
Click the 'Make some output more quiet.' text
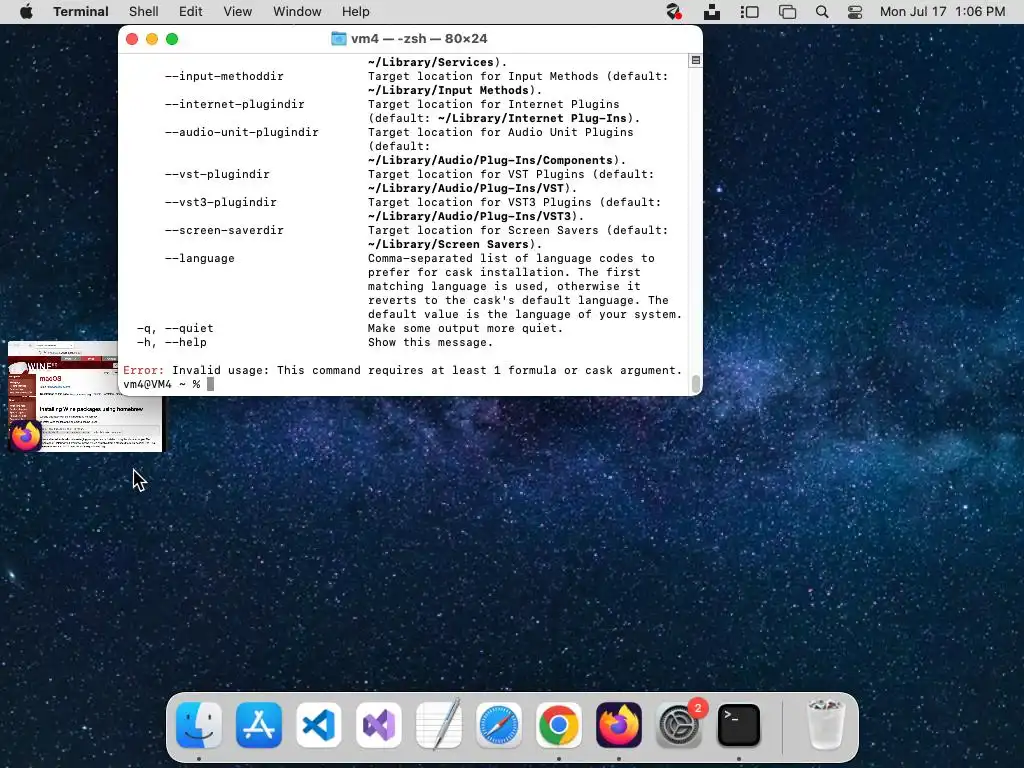[x=466, y=328]
